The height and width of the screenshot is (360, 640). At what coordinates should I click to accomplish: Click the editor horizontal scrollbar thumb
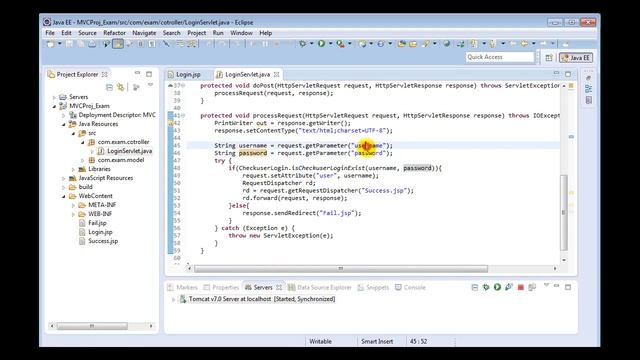[x=340, y=269]
